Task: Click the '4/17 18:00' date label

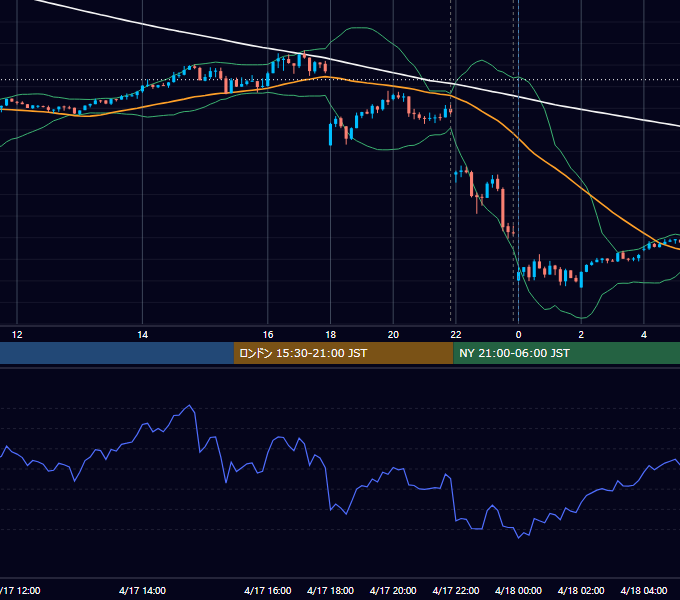Action: (x=330, y=590)
